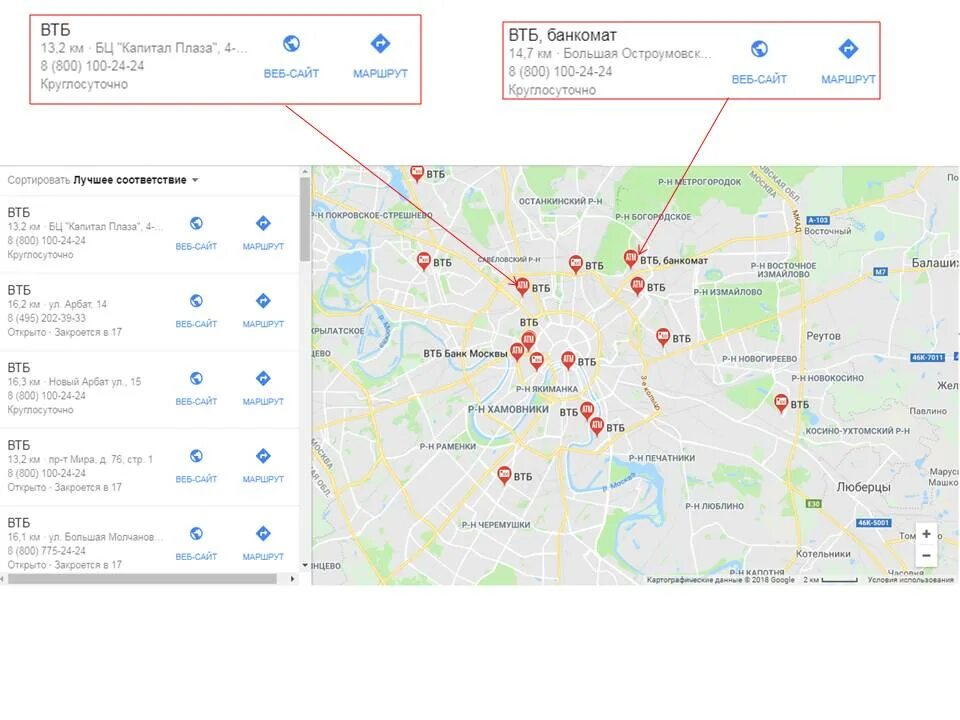This screenshot has height=720, width=960.
Task: Click the right arrow of horizontal scrollbar
Action: pos(293,579)
